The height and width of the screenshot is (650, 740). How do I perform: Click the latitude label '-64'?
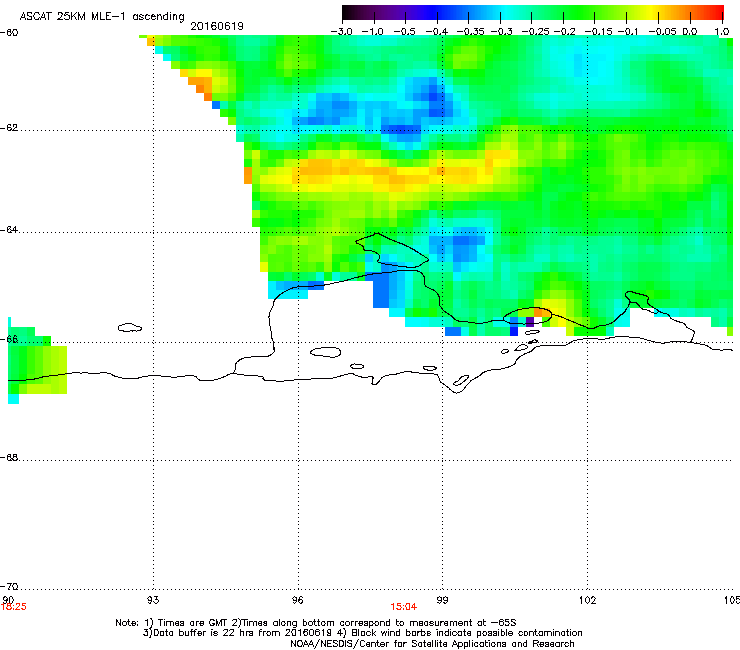9,230
